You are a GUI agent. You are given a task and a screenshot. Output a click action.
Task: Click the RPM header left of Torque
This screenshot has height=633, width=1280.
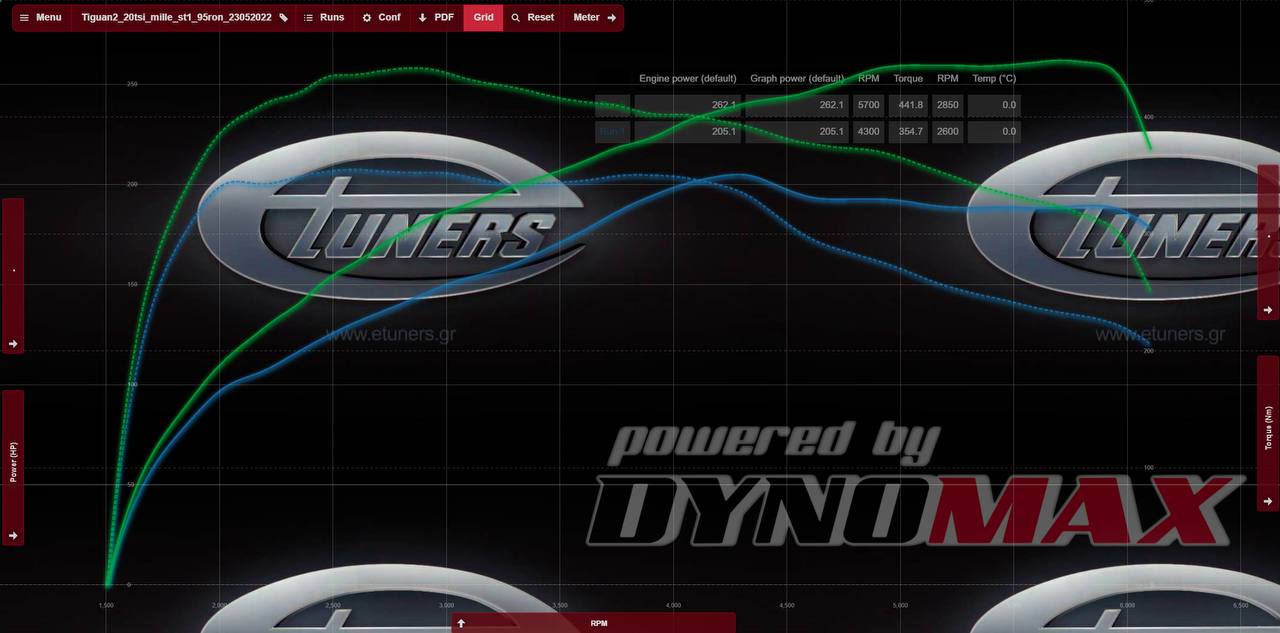869,78
